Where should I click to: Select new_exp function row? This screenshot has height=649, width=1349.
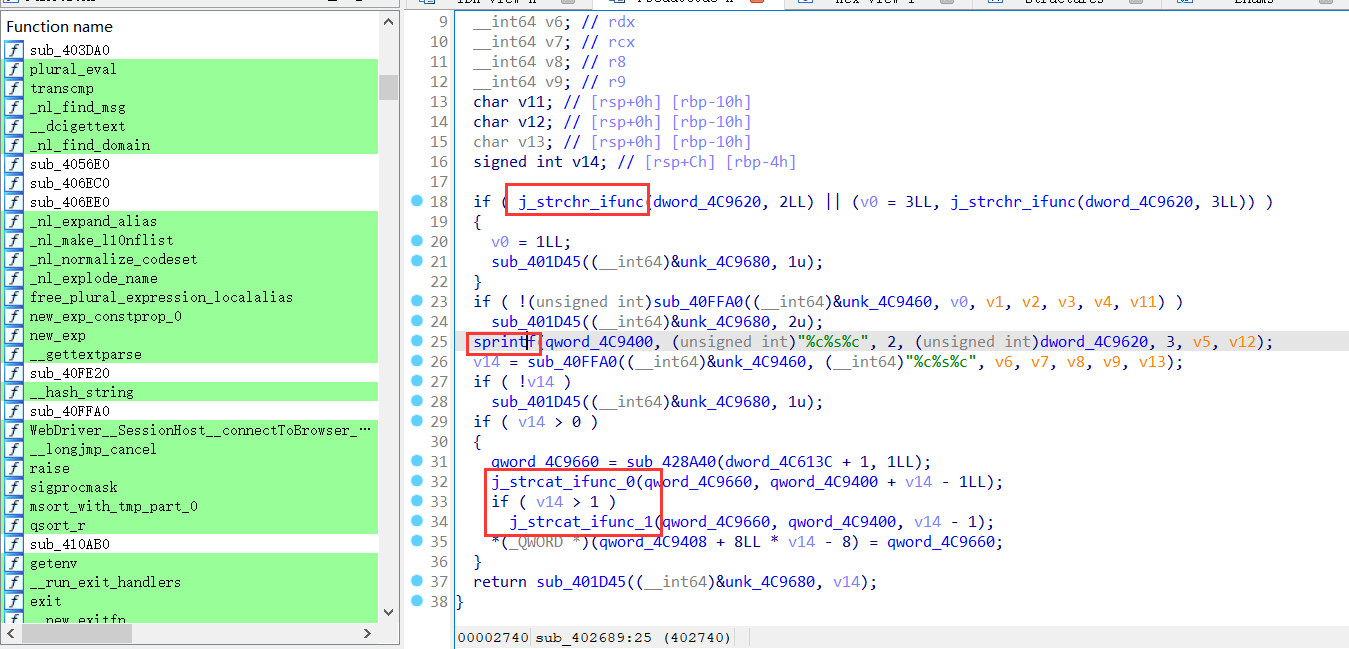tap(190, 335)
